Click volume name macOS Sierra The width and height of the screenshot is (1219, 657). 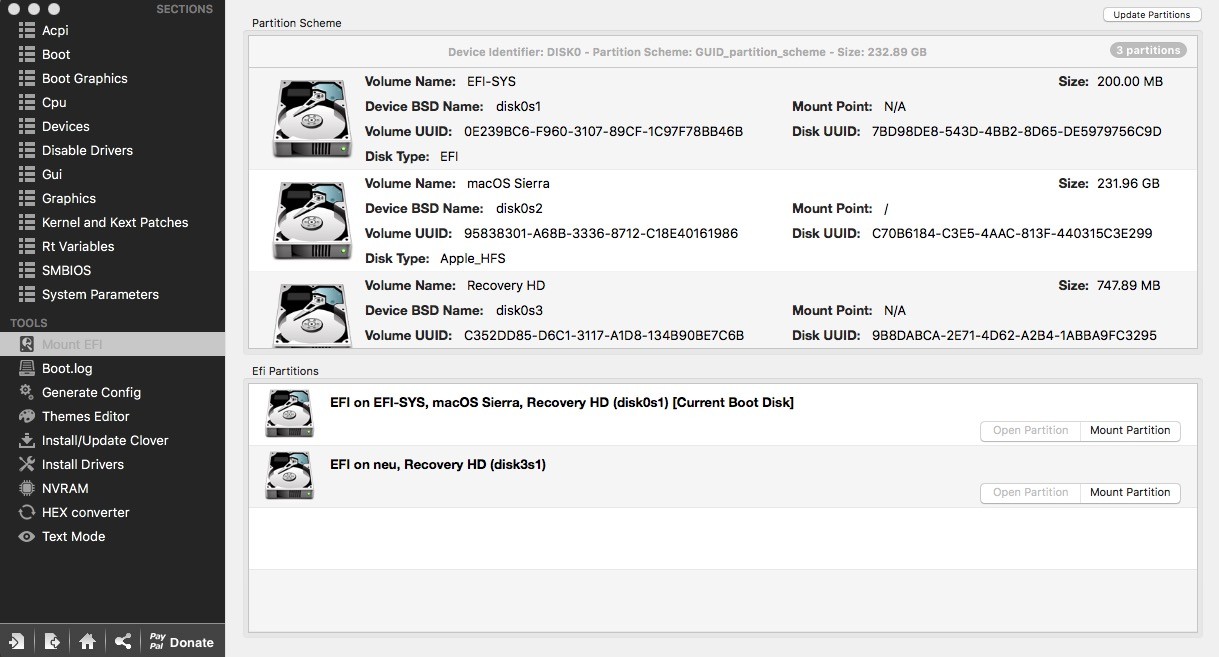click(508, 183)
